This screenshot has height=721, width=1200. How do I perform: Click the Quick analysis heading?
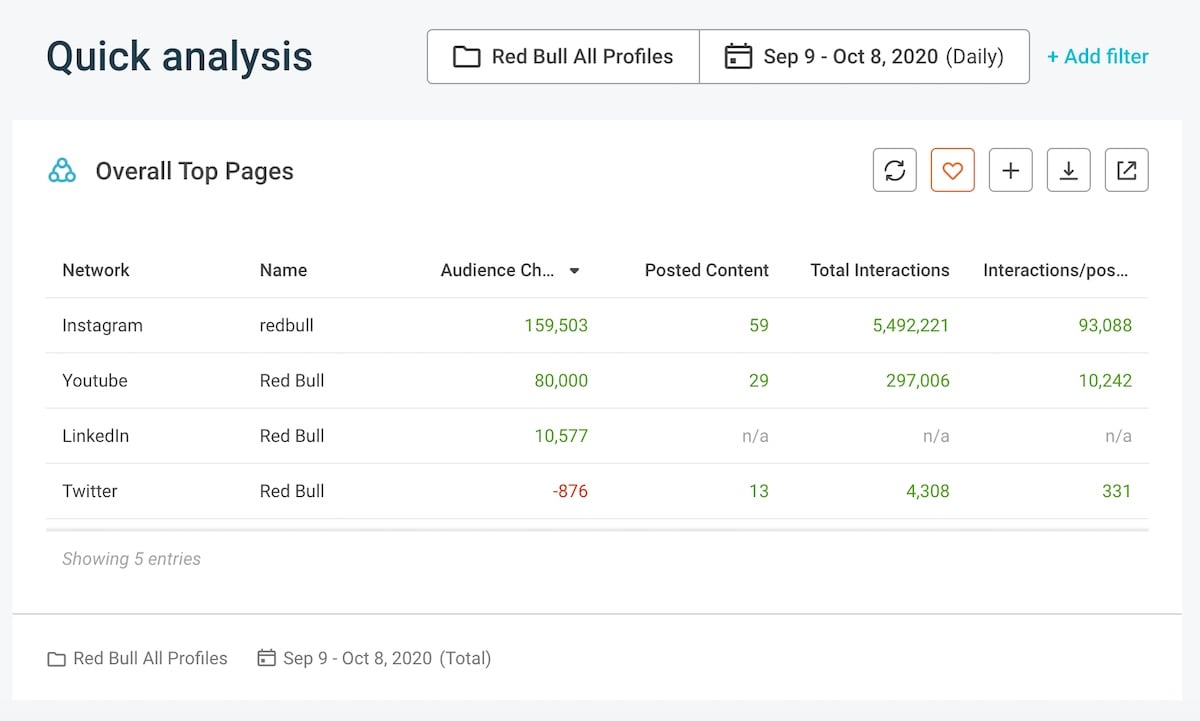click(x=180, y=56)
